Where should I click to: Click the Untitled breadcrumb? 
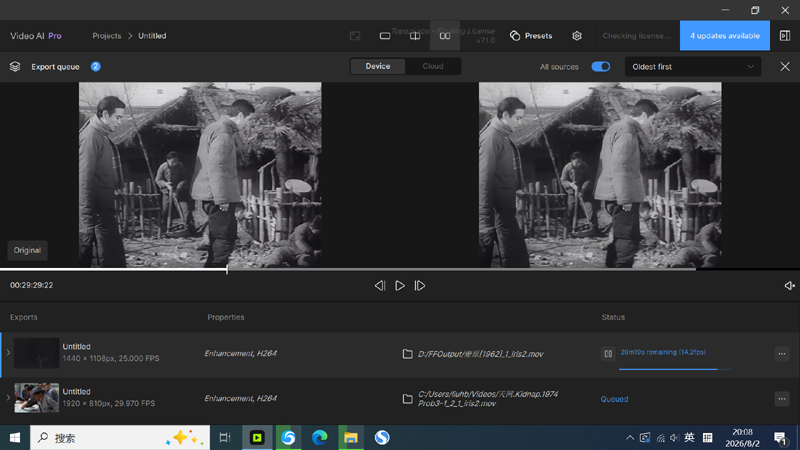point(152,36)
